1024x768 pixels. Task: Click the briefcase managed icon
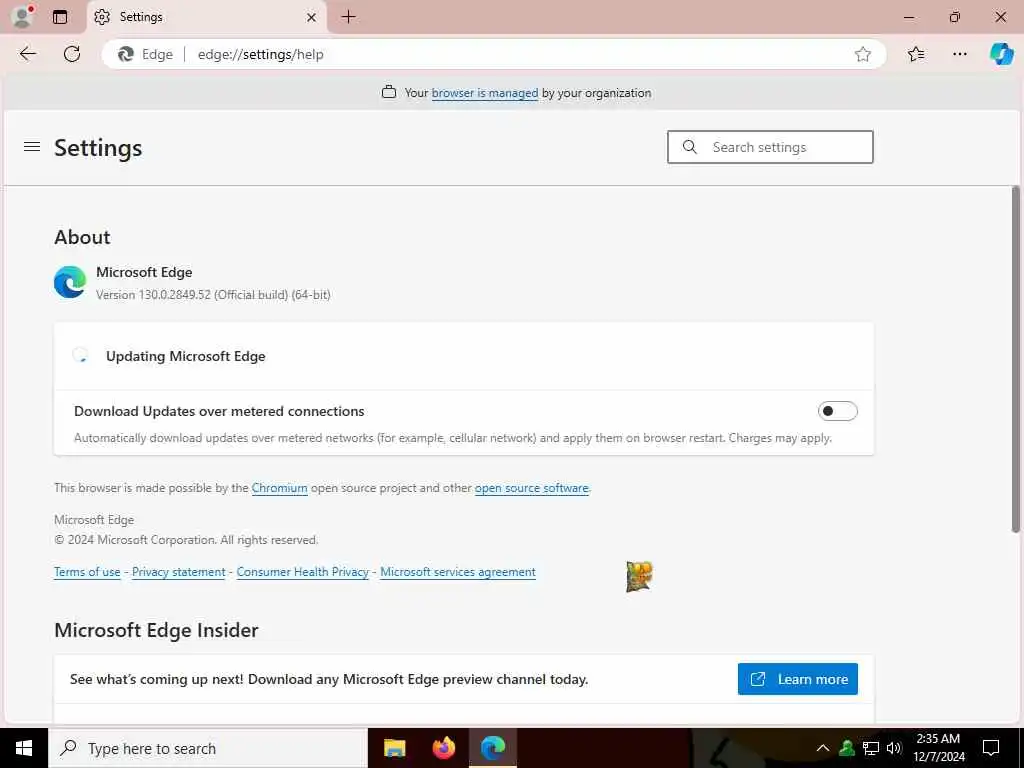[x=389, y=92]
